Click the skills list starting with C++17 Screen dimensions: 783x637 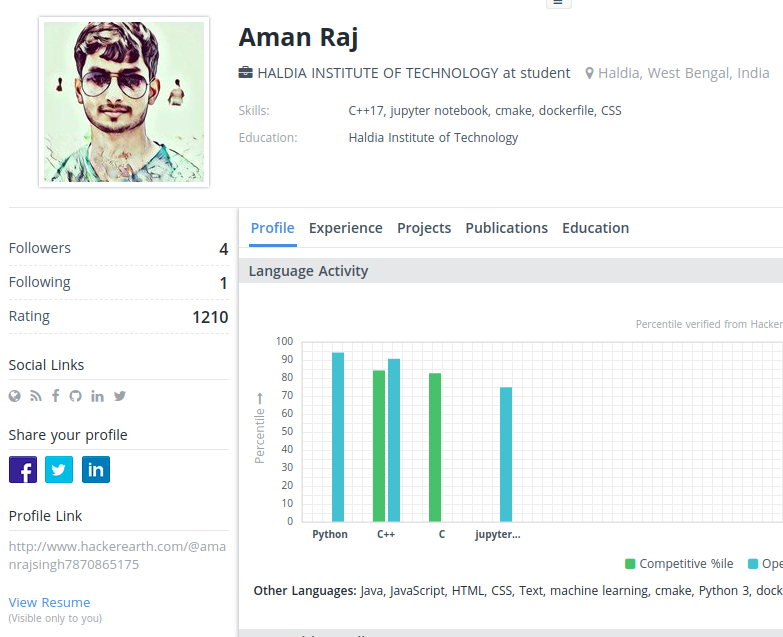(x=485, y=110)
